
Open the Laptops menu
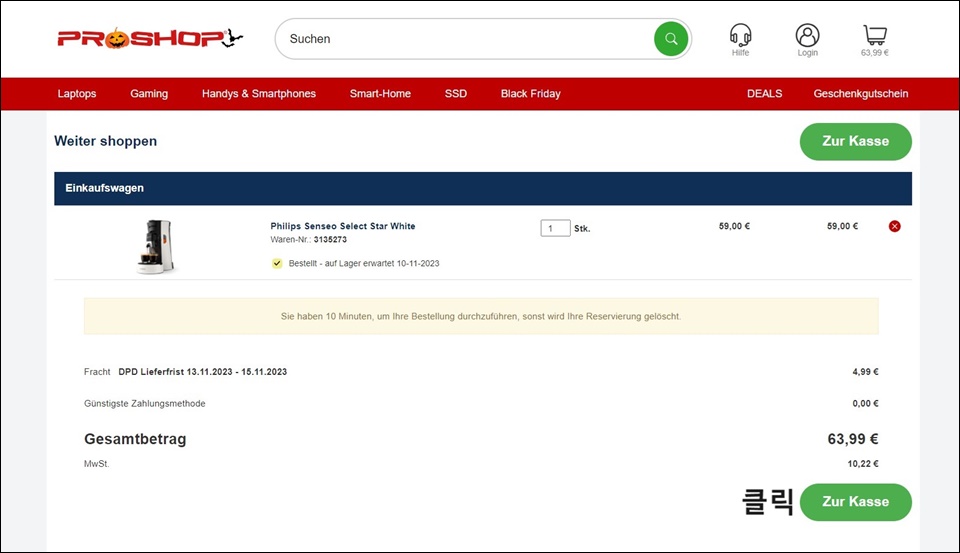click(77, 94)
